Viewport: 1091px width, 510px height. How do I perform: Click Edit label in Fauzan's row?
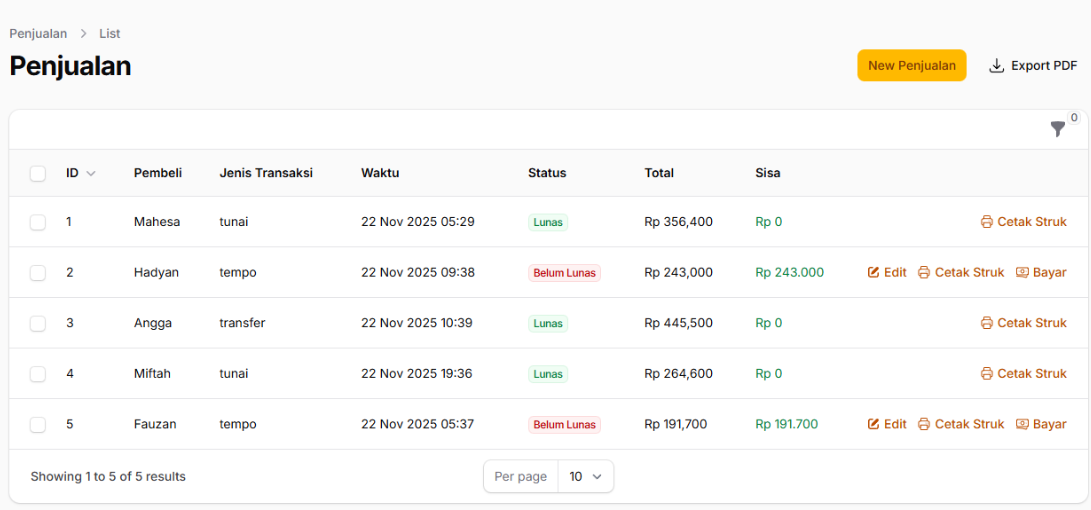coord(895,424)
